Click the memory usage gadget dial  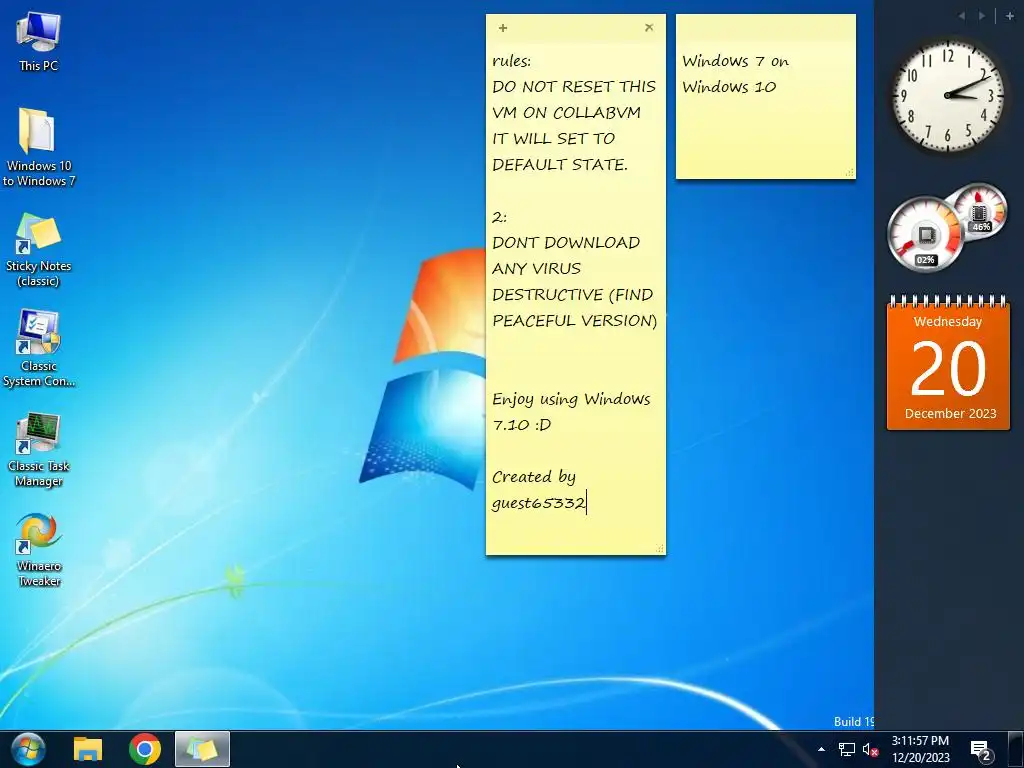click(x=979, y=212)
